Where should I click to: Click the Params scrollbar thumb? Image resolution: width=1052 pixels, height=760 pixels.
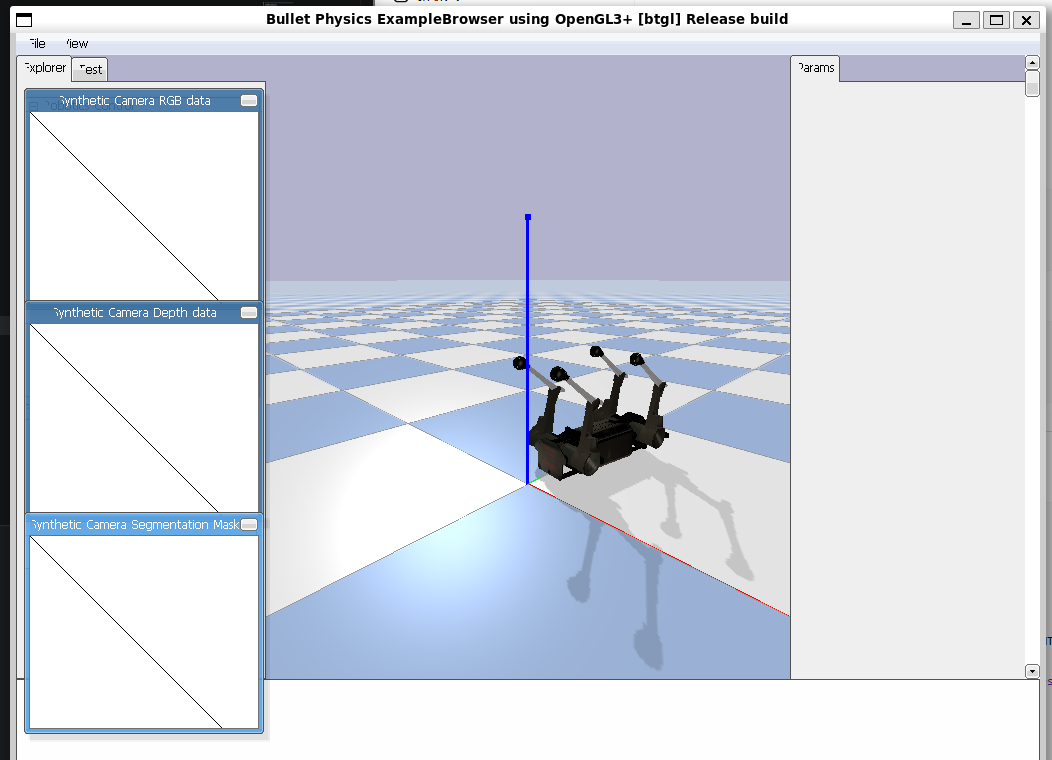(x=1032, y=83)
